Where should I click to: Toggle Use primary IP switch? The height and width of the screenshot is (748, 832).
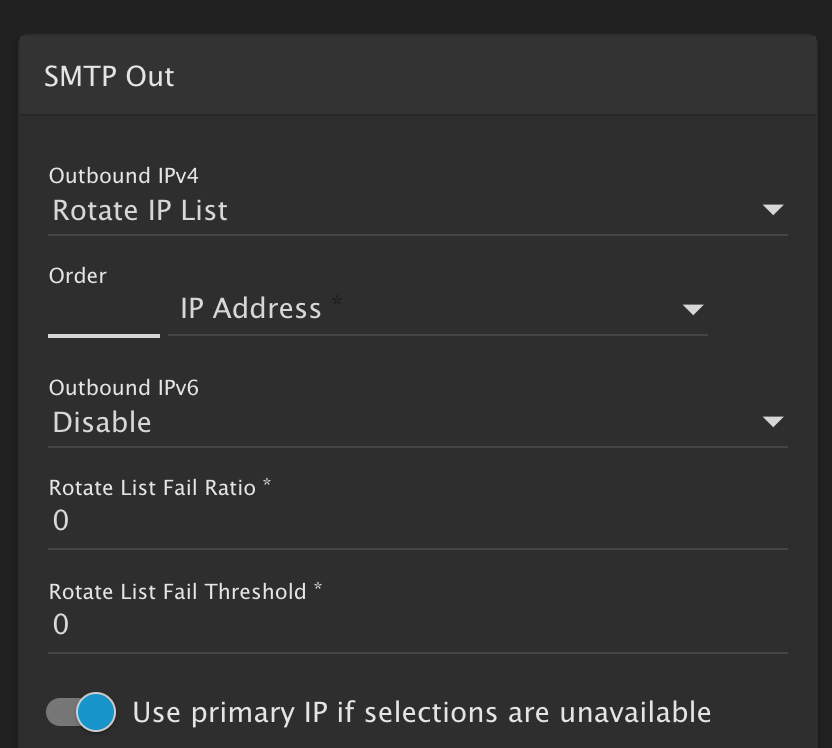pyautogui.click(x=82, y=712)
